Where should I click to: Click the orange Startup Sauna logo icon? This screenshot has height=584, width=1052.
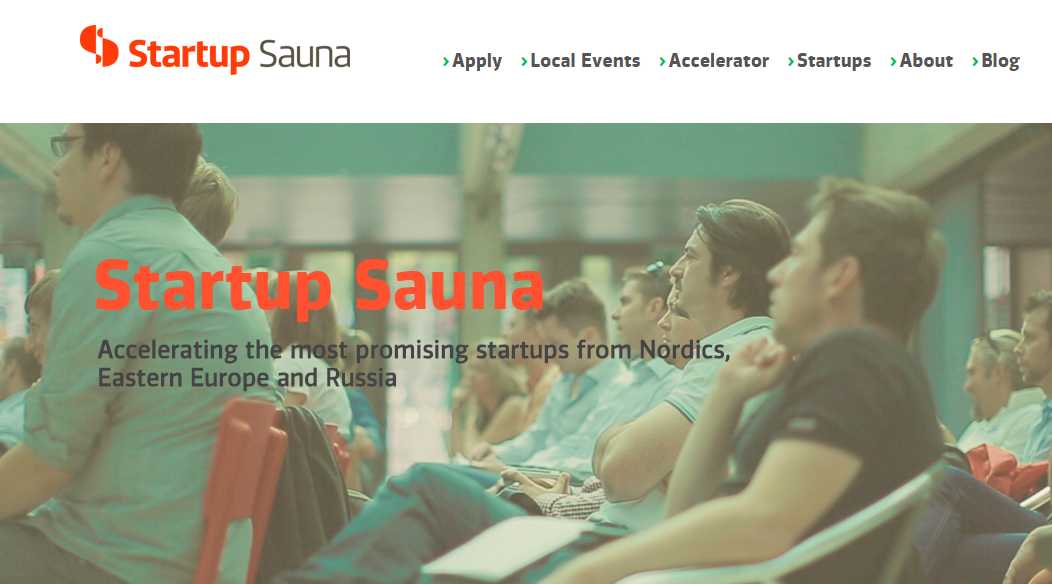[x=99, y=46]
